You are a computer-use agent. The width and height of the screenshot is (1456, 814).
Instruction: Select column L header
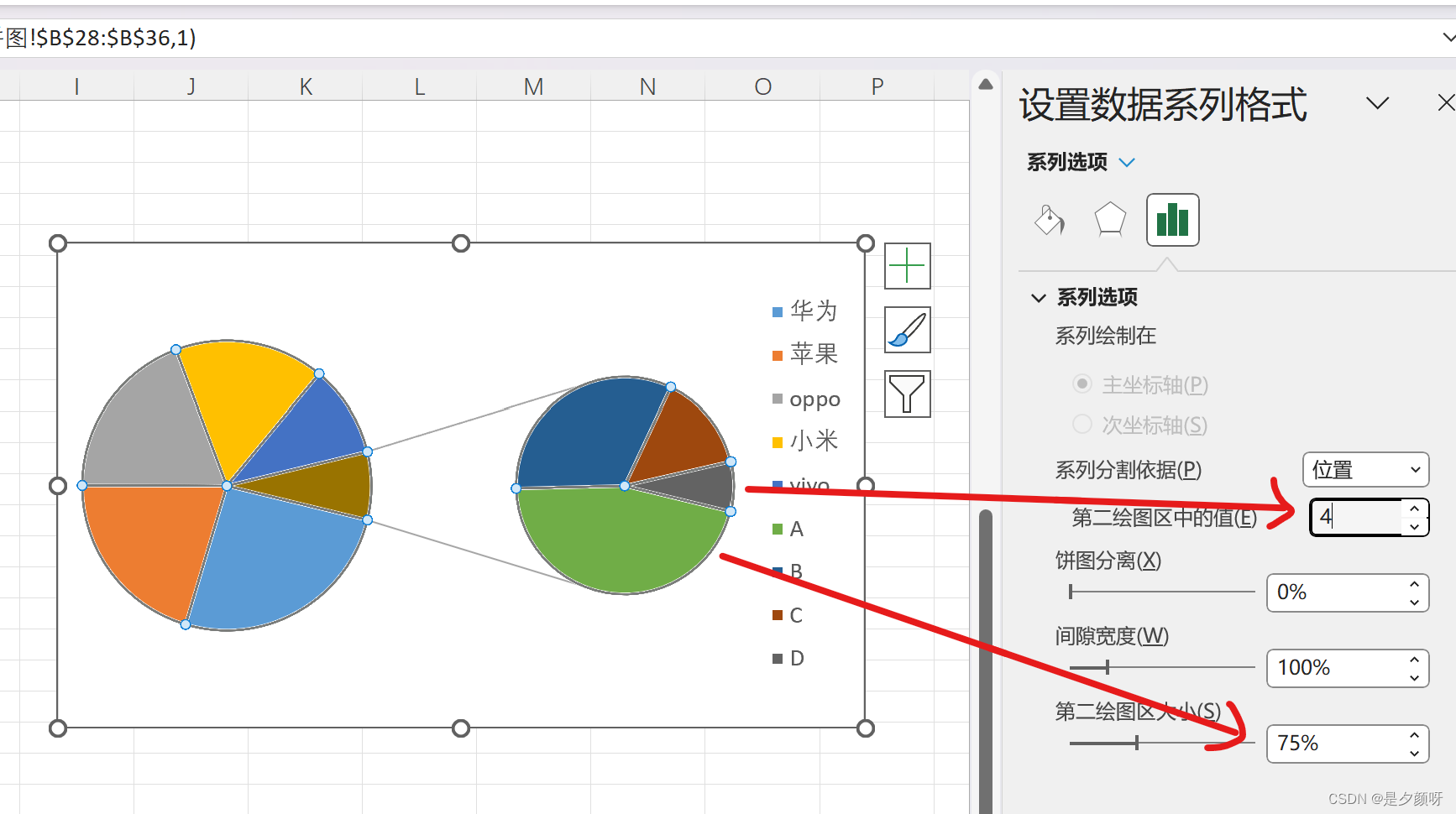point(419,86)
